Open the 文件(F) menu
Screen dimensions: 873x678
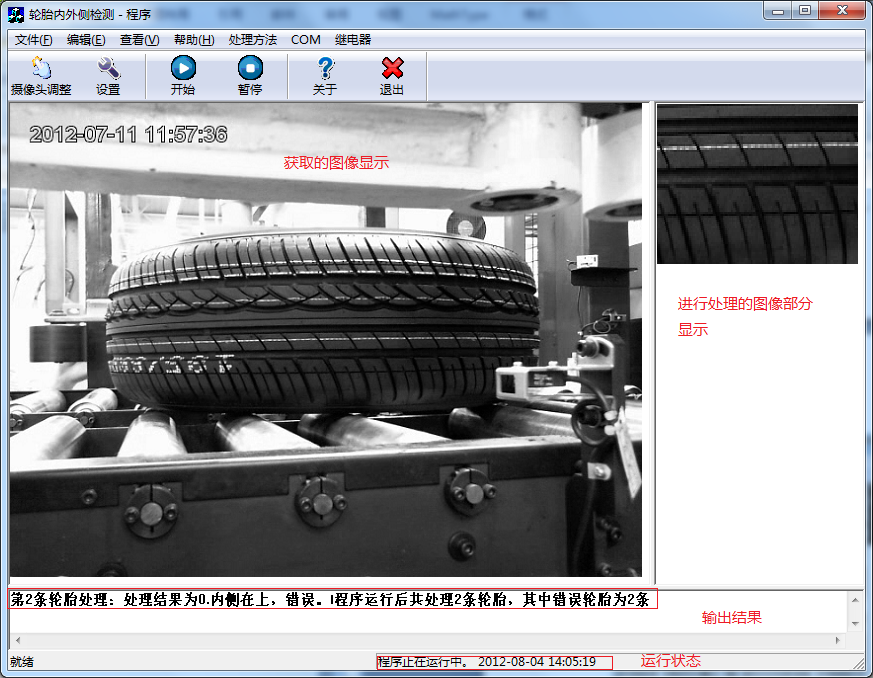(x=34, y=40)
